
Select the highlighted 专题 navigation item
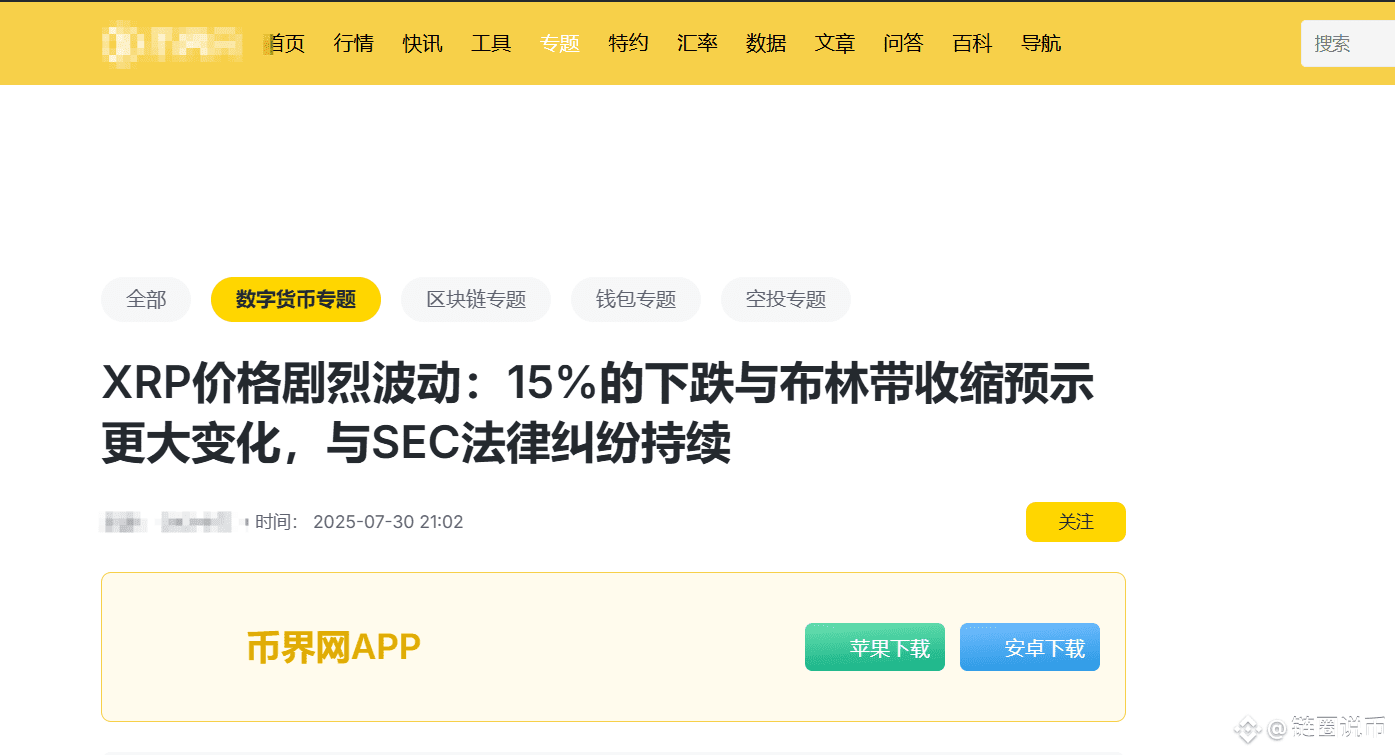point(560,43)
